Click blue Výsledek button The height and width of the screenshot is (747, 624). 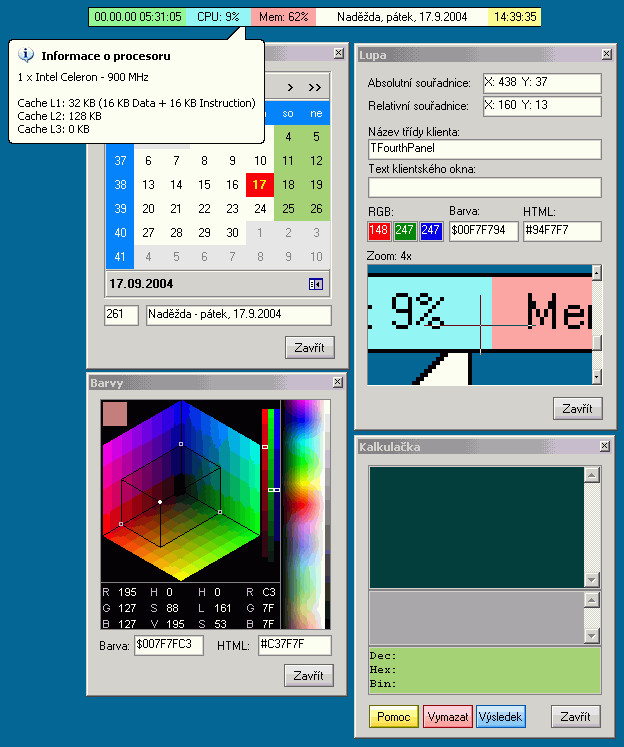click(501, 717)
